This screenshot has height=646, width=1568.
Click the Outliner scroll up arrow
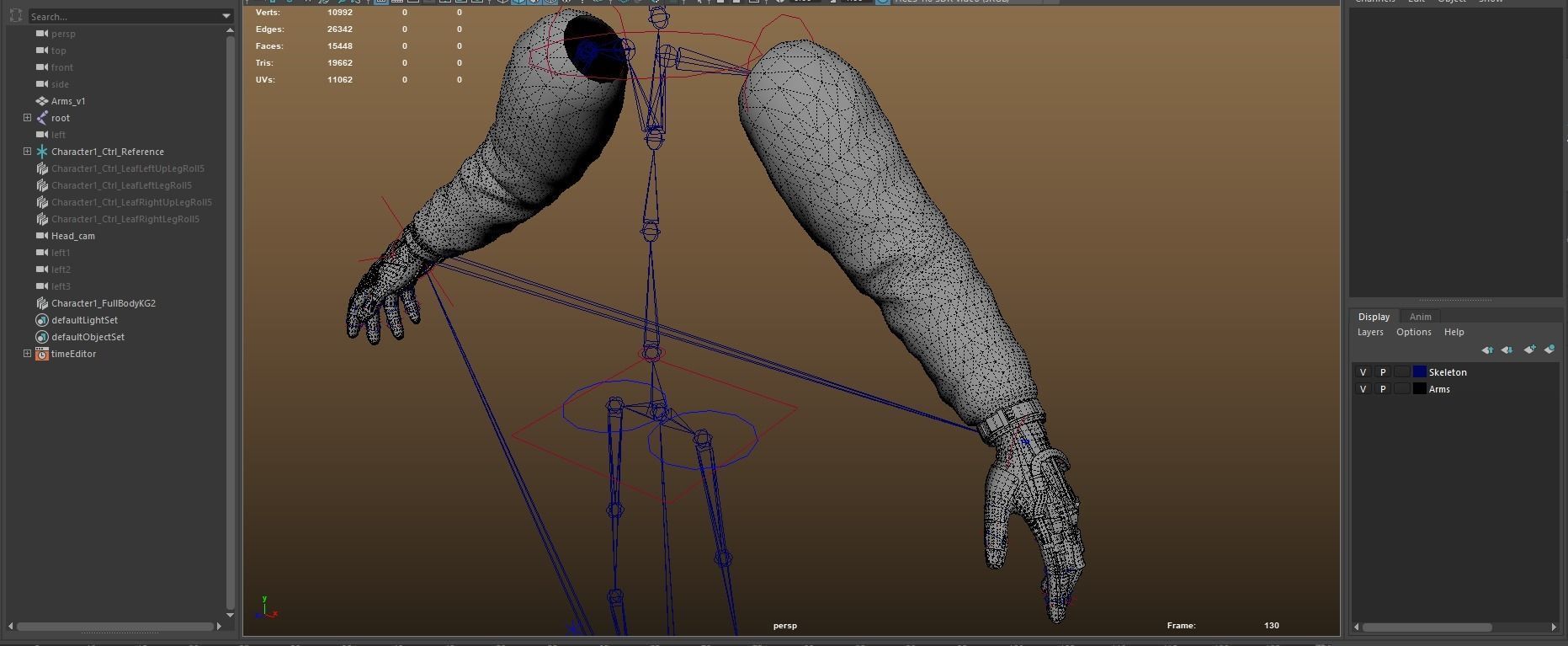coord(231,30)
